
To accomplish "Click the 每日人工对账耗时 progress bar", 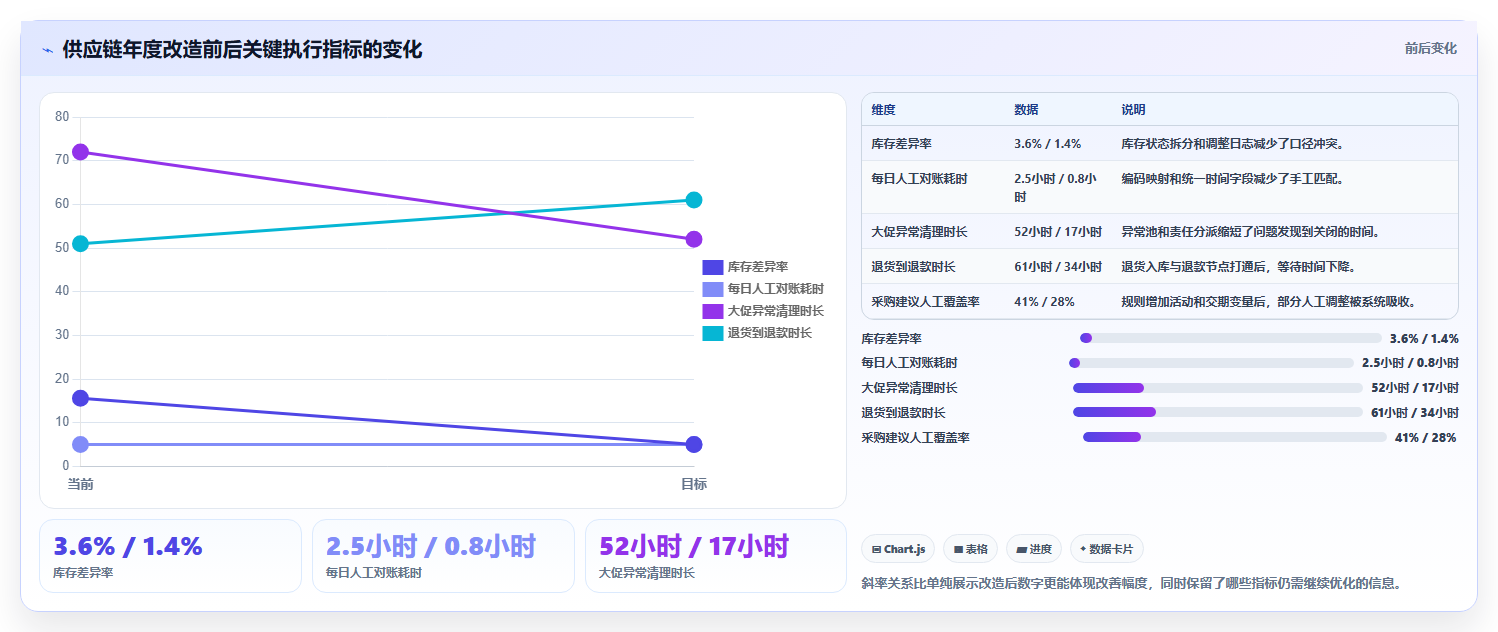I will (x=1211, y=363).
